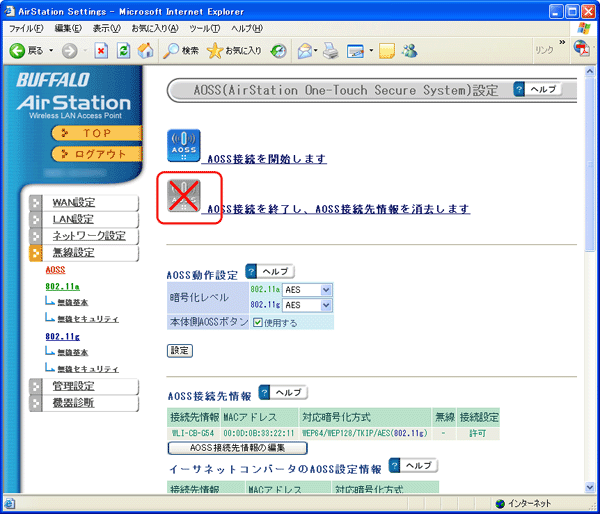The image size is (600, 514).
Task: Go to Home page icon
Action: [145, 51]
